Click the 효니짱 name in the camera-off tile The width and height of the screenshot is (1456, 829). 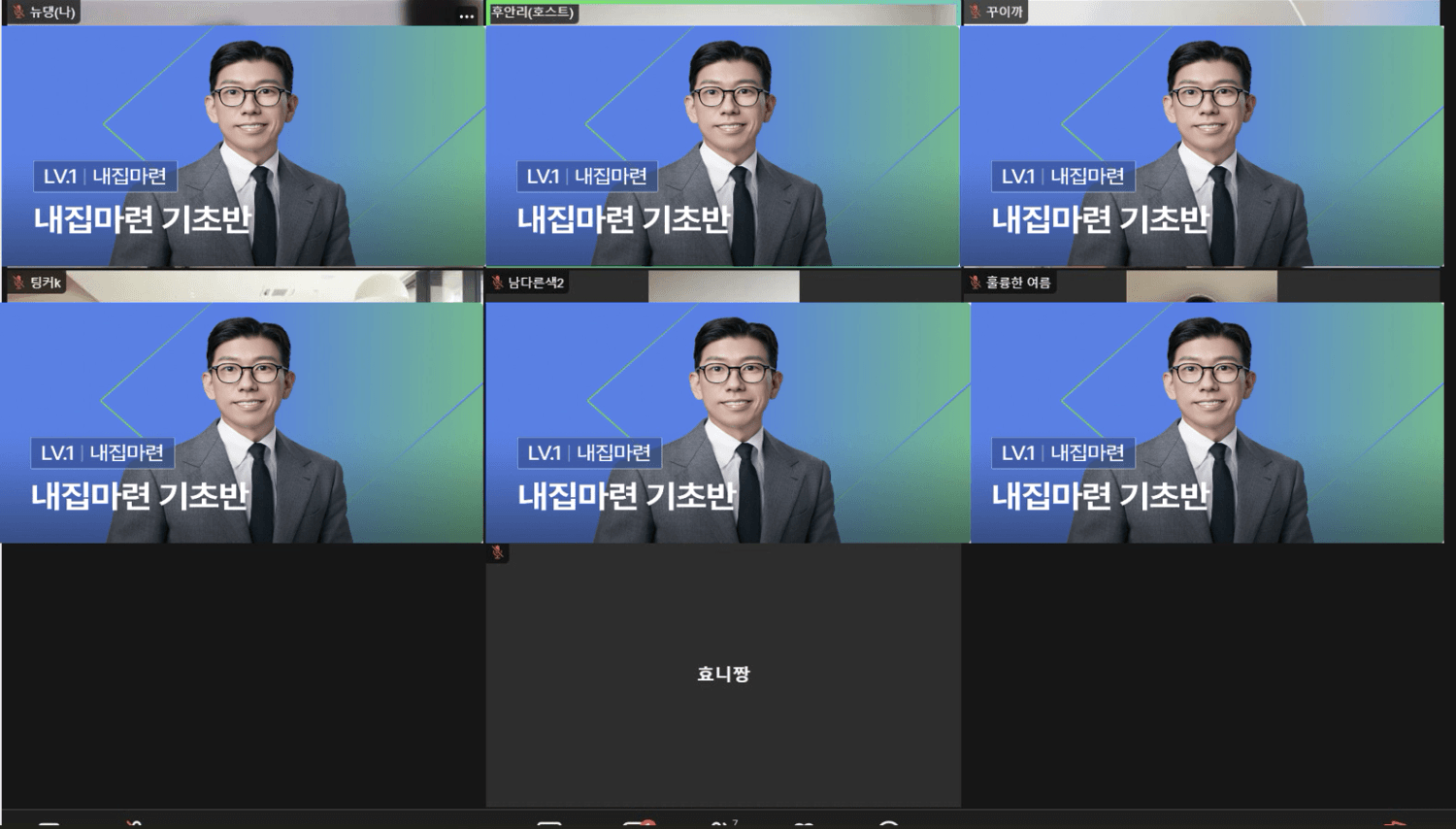pos(723,674)
